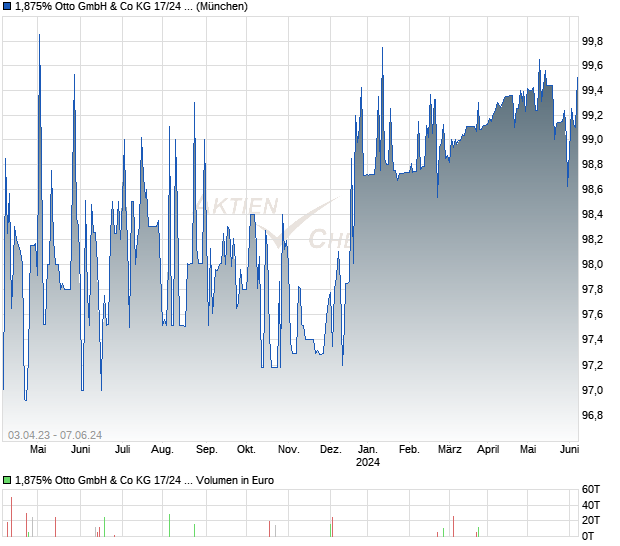Image resolution: width=620 pixels, height=546 pixels.
Task: Click the price peak in late April 2023
Action: point(40,36)
